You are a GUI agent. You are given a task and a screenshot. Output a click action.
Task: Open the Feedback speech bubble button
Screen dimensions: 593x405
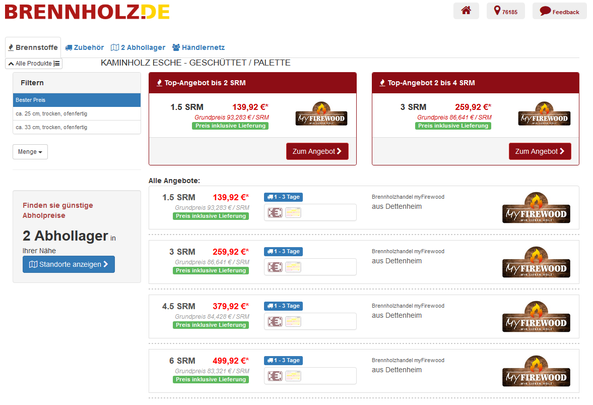tap(559, 11)
